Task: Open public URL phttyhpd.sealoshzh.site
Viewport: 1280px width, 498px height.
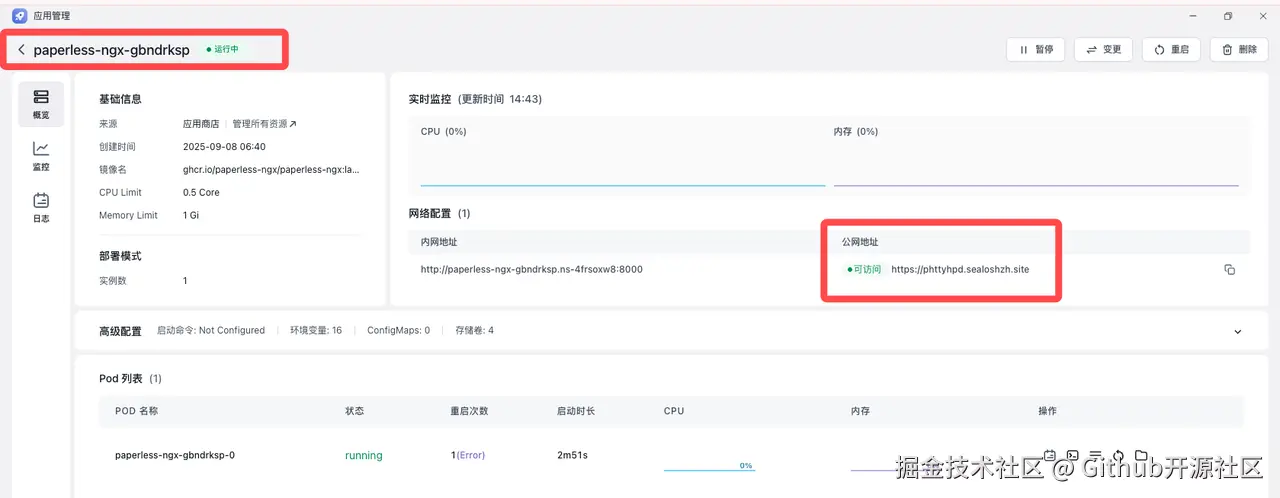Action: (959, 269)
